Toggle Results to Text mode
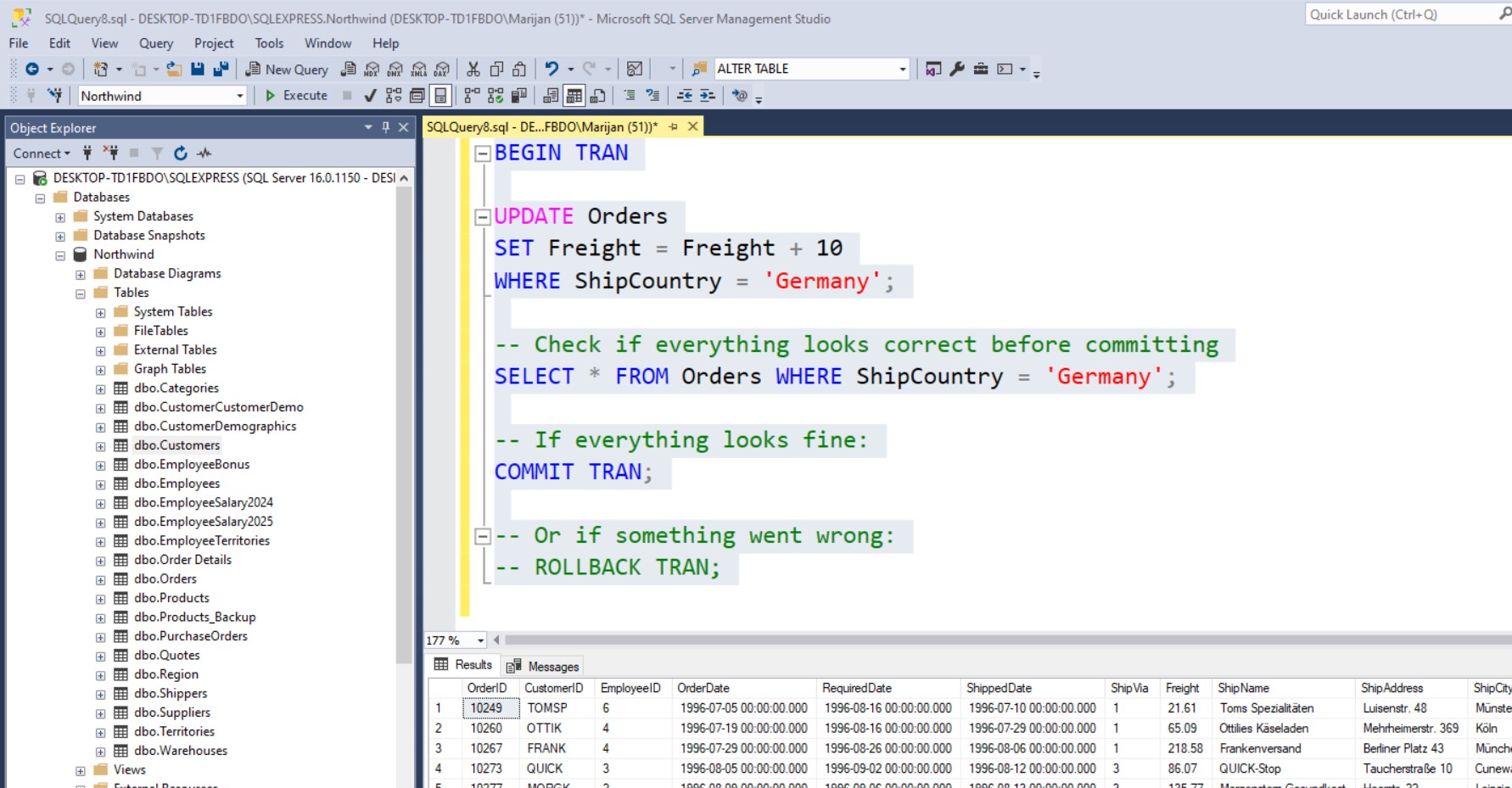 point(551,96)
